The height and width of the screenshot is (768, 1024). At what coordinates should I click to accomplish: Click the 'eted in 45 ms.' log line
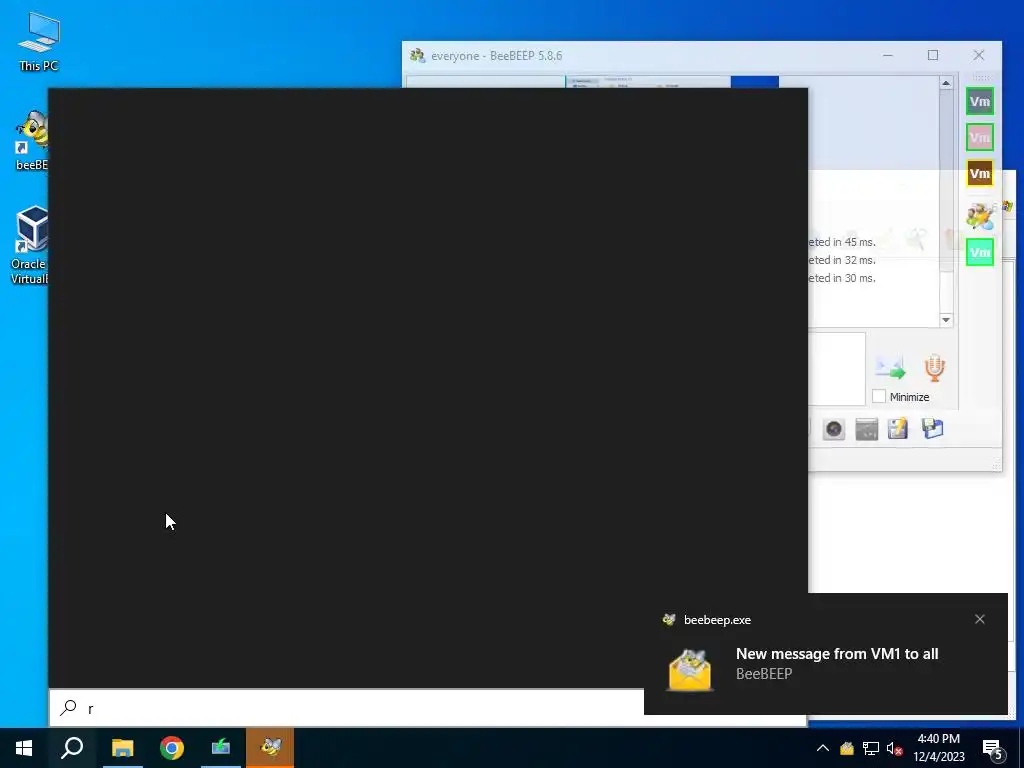[x=842, y=242]
